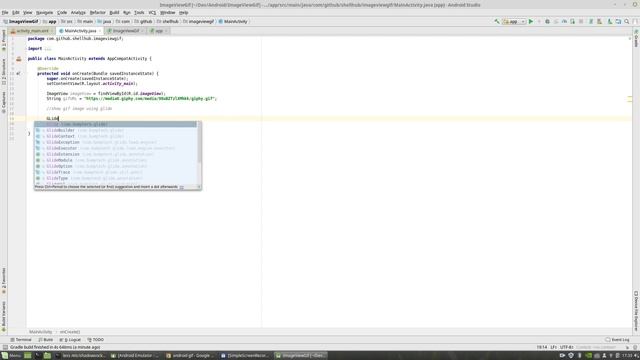
Task: Open the VCS menu
Action: tap(152, 13)
